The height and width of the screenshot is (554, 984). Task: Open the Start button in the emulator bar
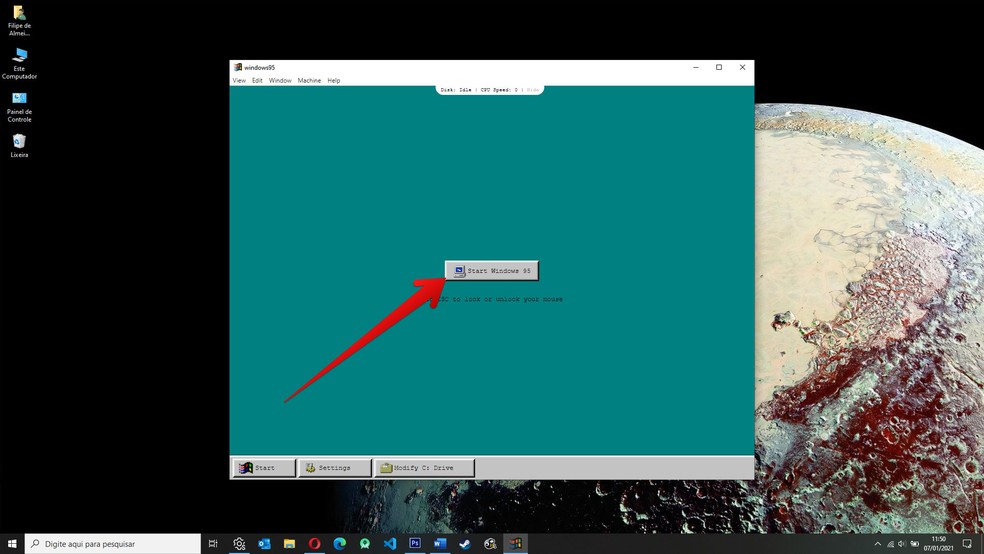point(264,467)
